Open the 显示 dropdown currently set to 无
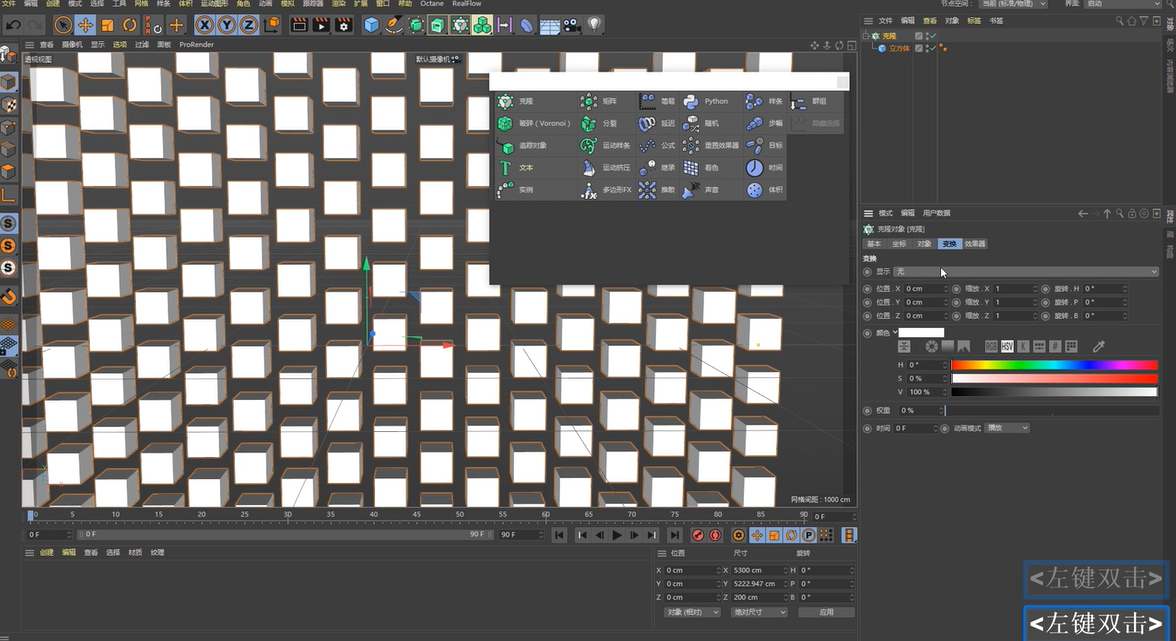1176x641 pixels. [1024, 271]
